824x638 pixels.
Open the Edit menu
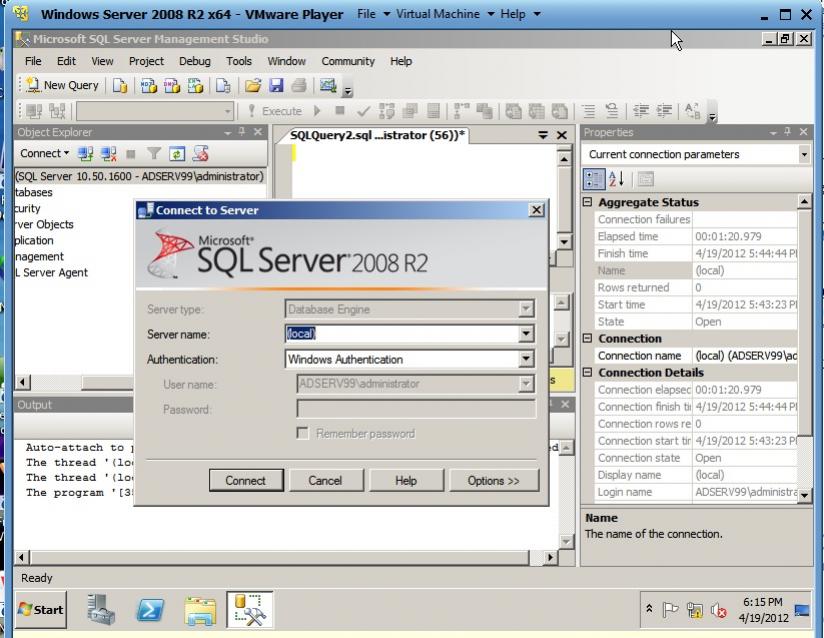click(66, 61)
